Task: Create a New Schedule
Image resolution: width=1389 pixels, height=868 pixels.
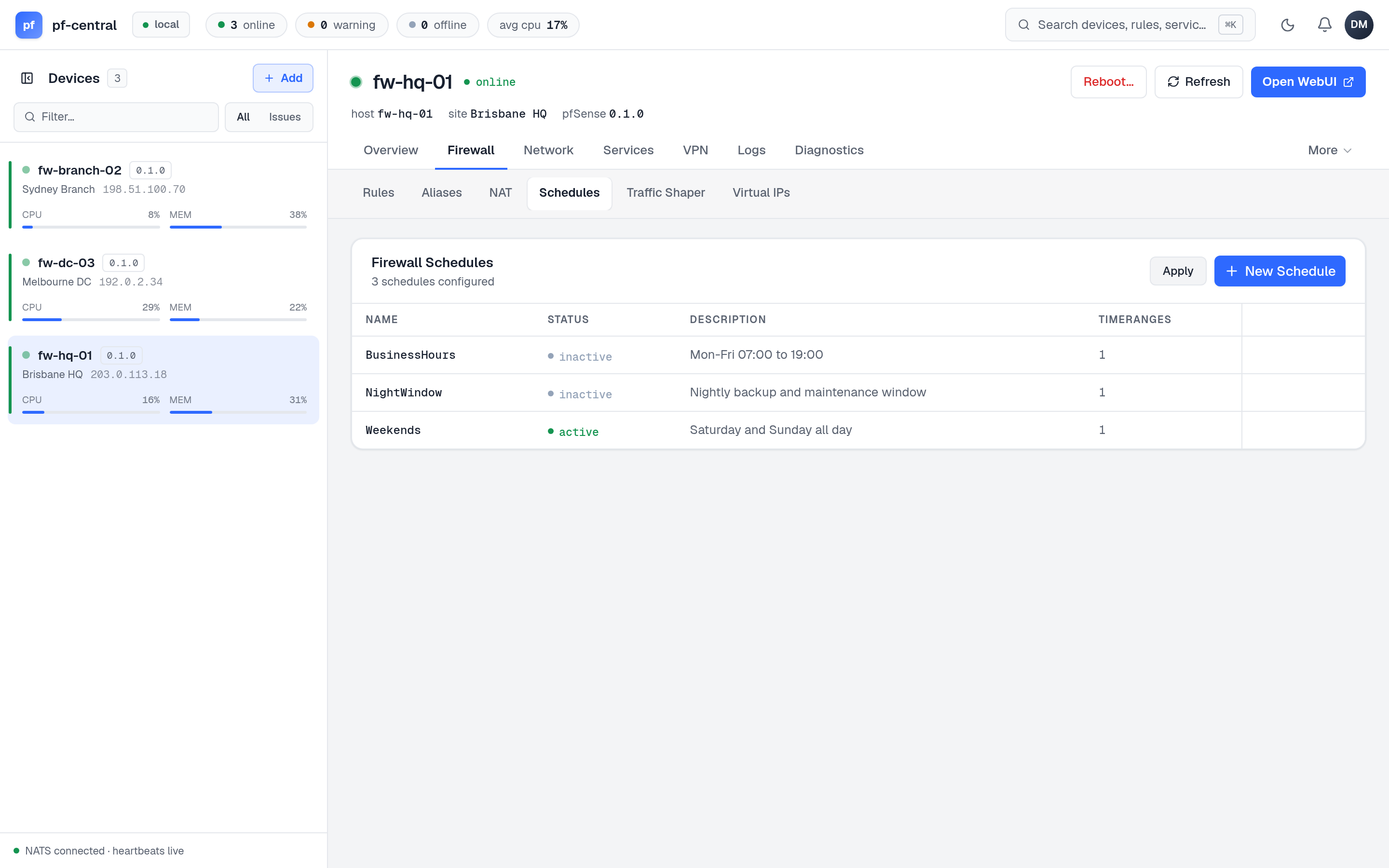Action: 1280,271
